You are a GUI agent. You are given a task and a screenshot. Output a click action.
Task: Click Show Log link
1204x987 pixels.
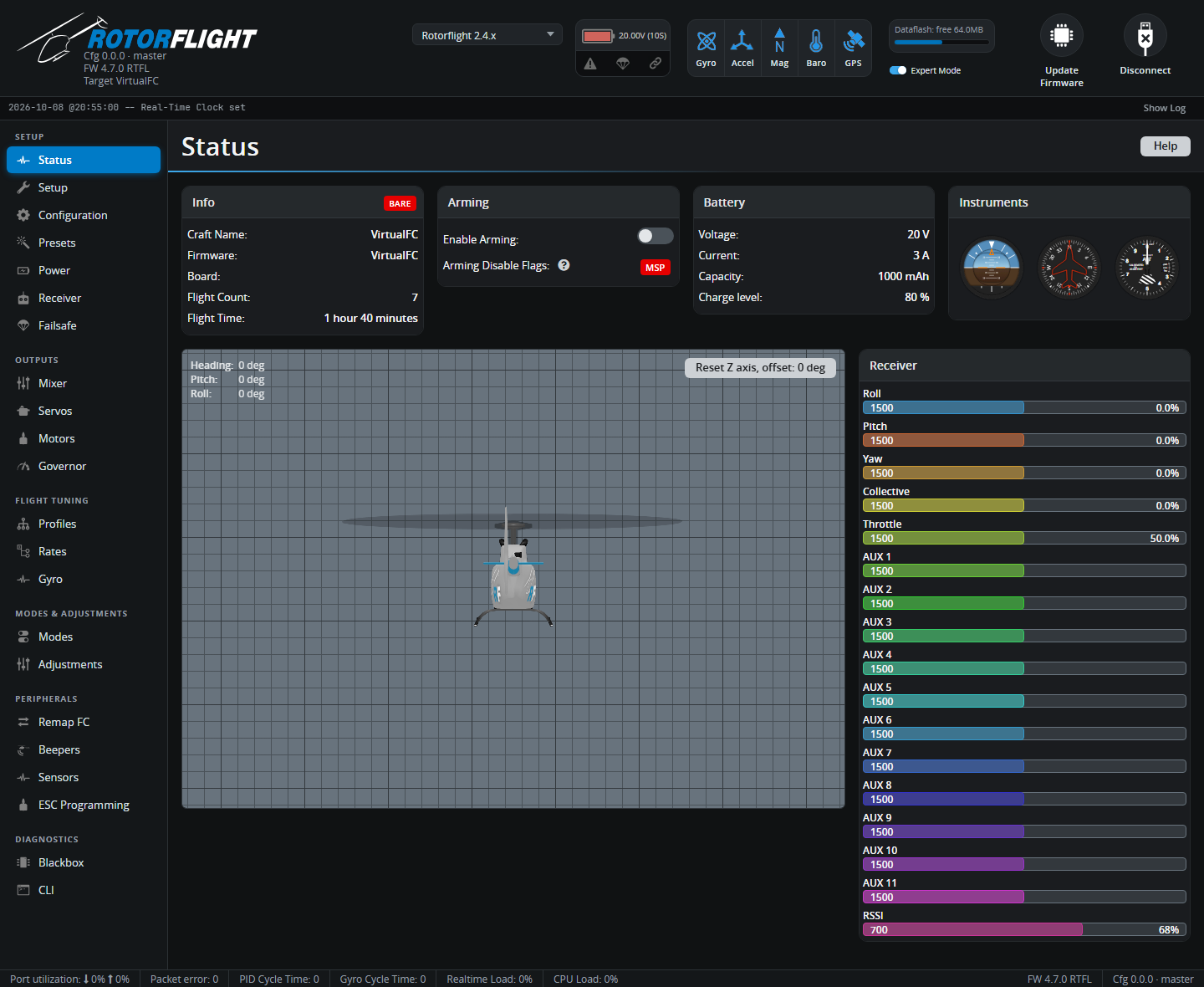pos(1164,108)
